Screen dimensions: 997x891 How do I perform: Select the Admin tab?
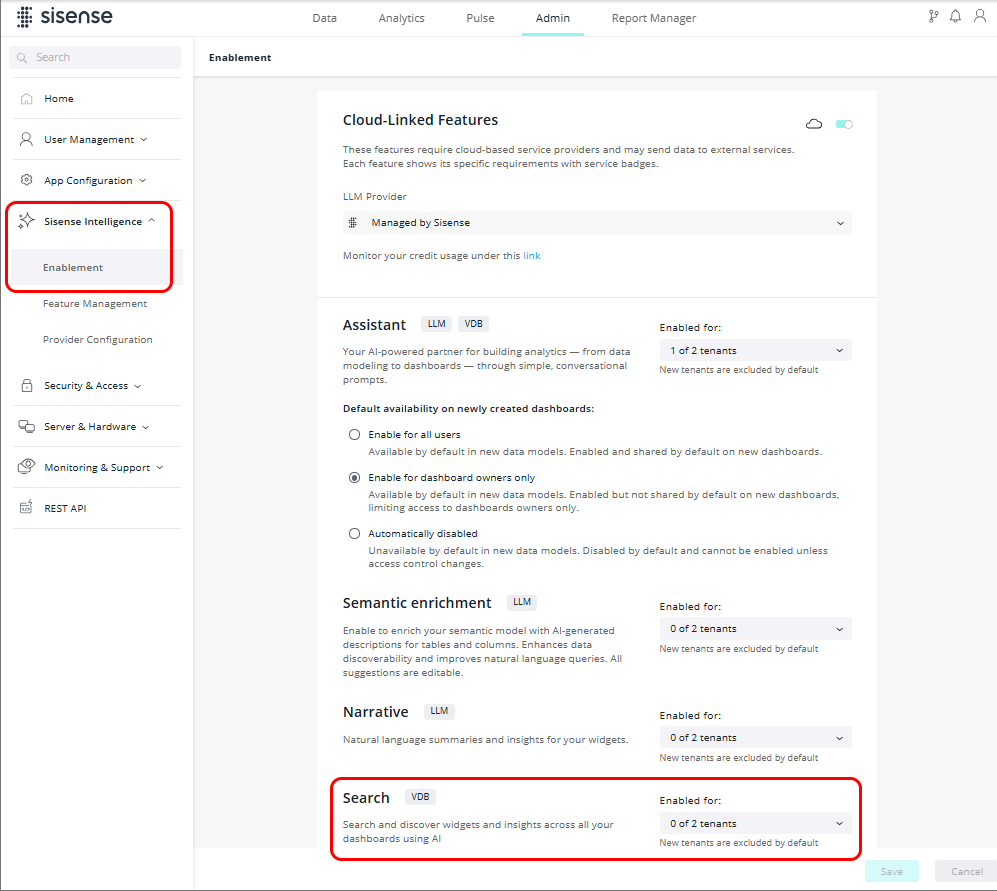[x=553, y=18]
